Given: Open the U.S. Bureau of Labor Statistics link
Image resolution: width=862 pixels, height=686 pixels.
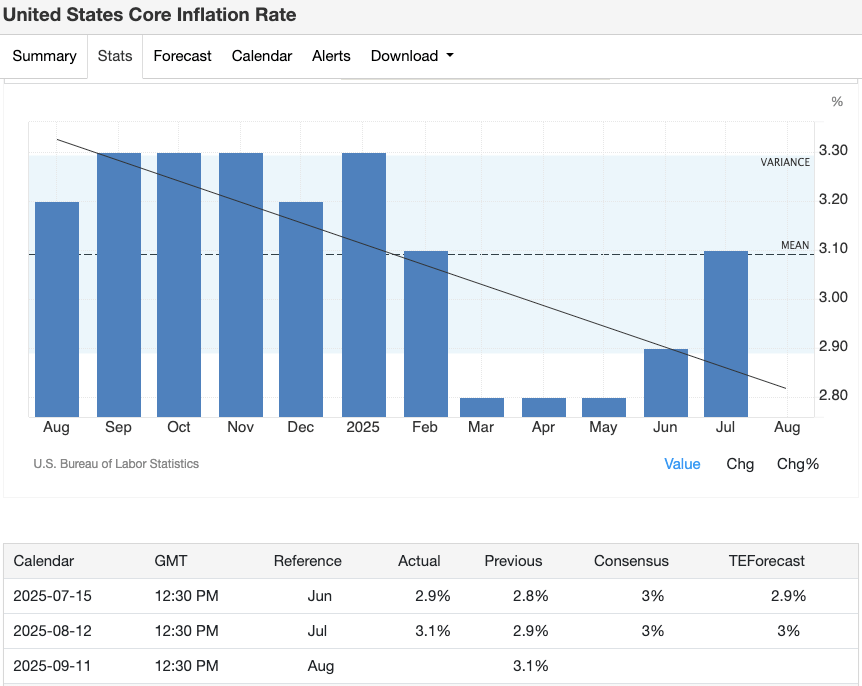Looking at the screenshot, I should coord(116,464).
